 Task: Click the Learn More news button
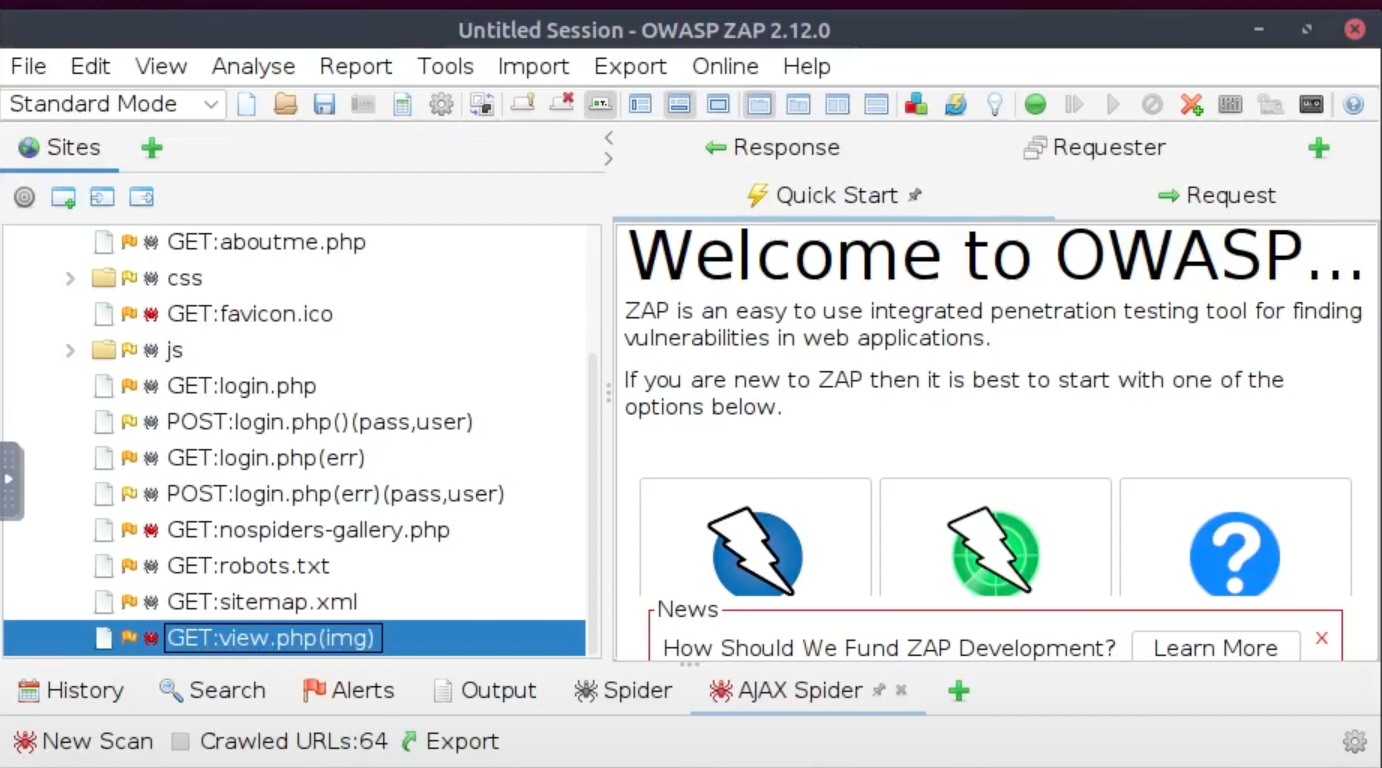click(1215, 648)
